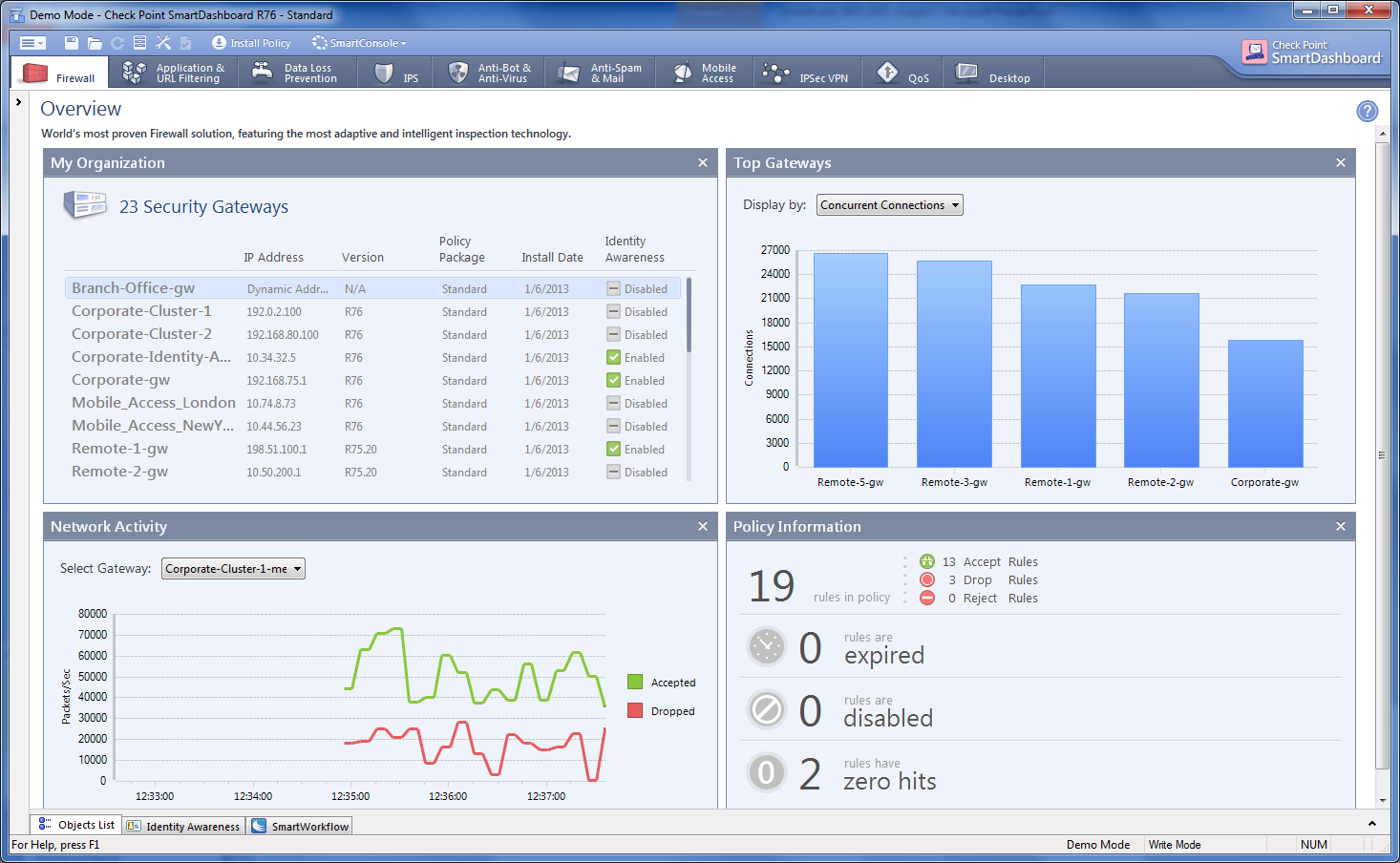Close the Top Gateways panel
This screenshot has width=1400, height=863.
[x=1341, y=163]
